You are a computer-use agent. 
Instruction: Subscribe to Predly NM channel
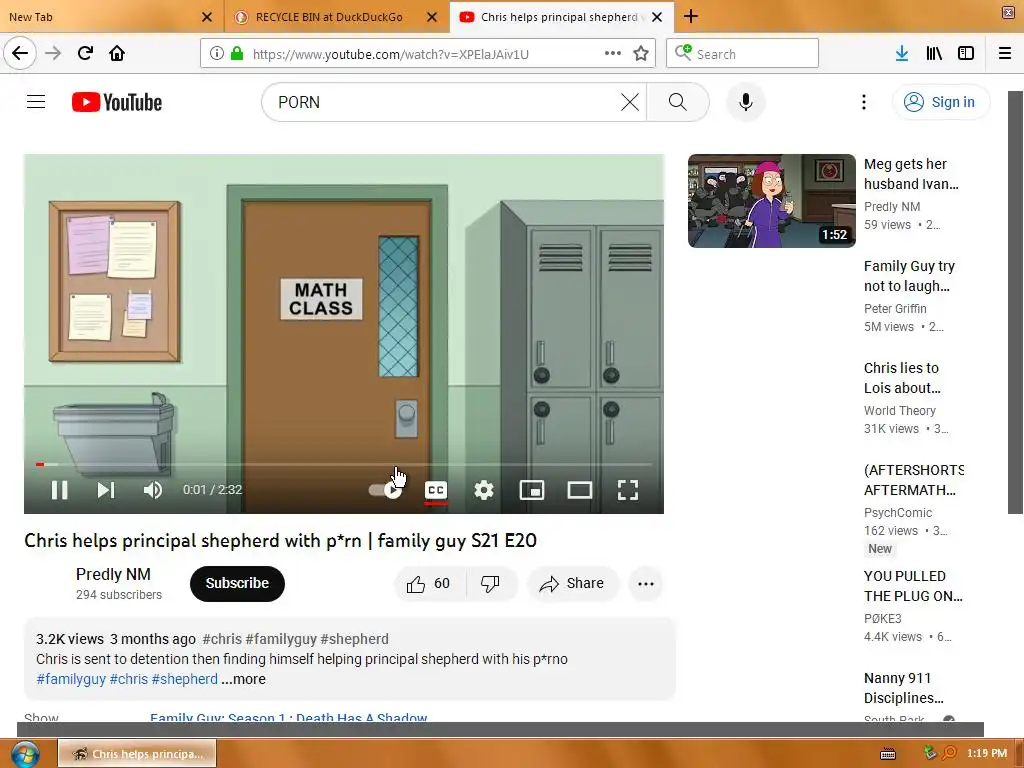pos(237,583)
